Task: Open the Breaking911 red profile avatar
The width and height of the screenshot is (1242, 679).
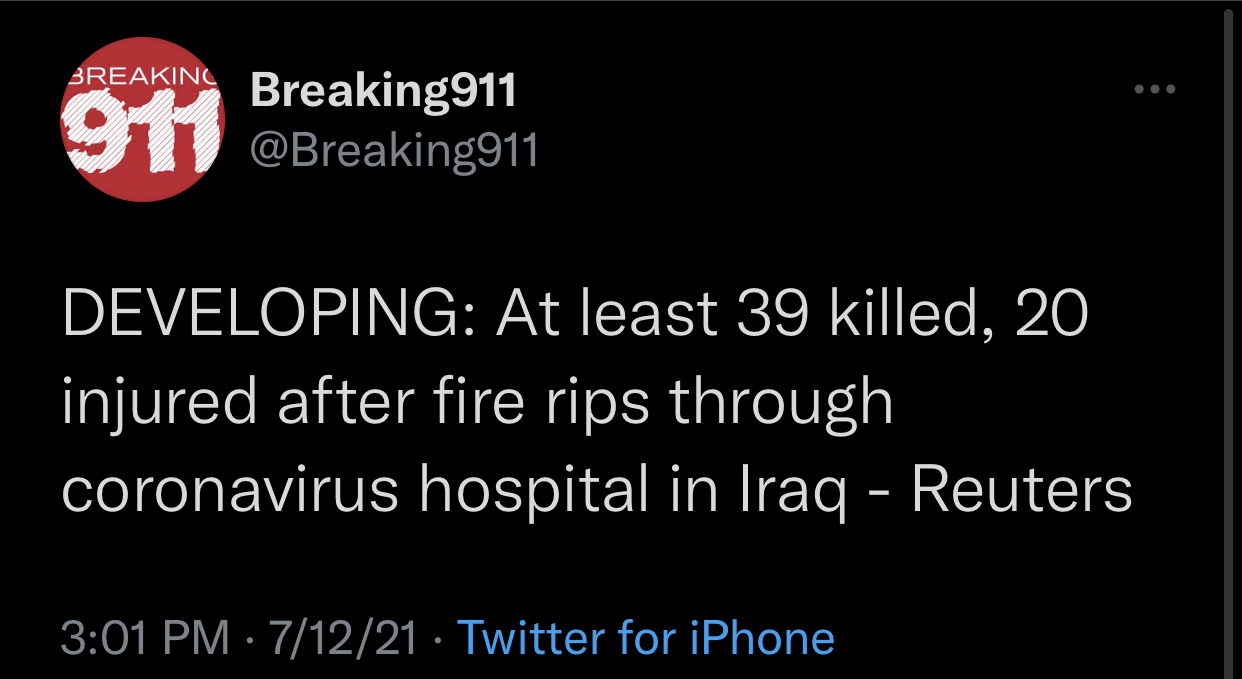Action: tap(143, 120)
